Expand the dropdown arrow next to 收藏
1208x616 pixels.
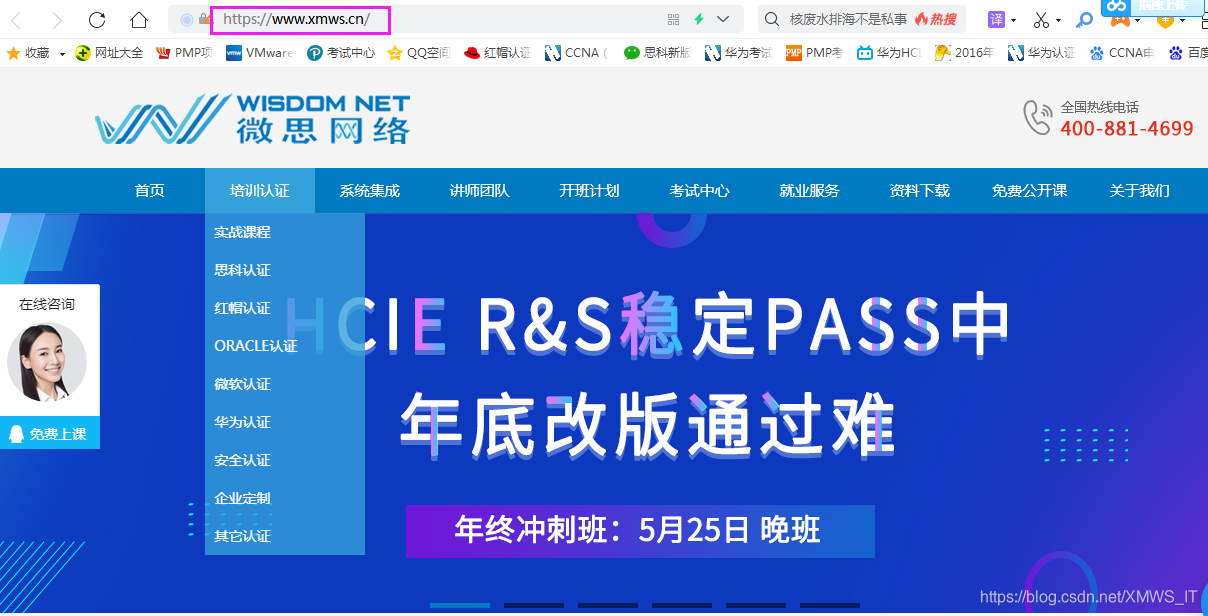tap(62, 54)
